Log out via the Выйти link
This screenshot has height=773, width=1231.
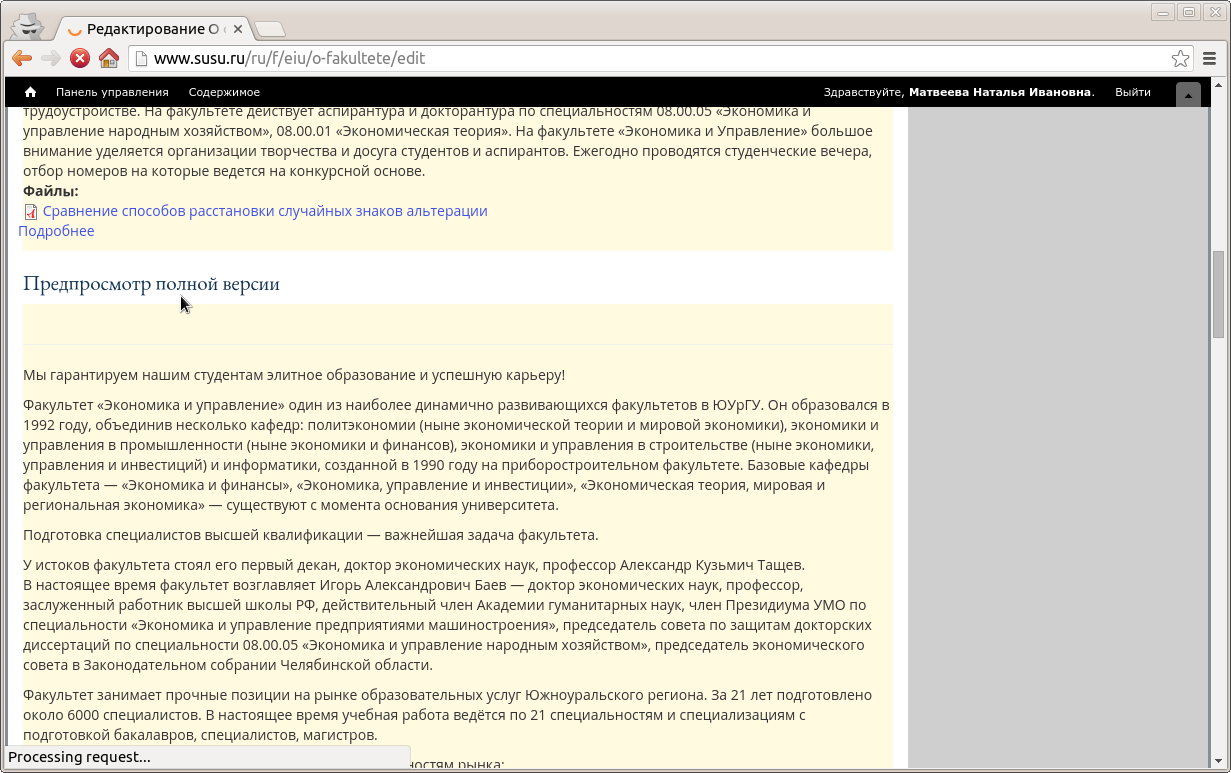[1132, 92]
